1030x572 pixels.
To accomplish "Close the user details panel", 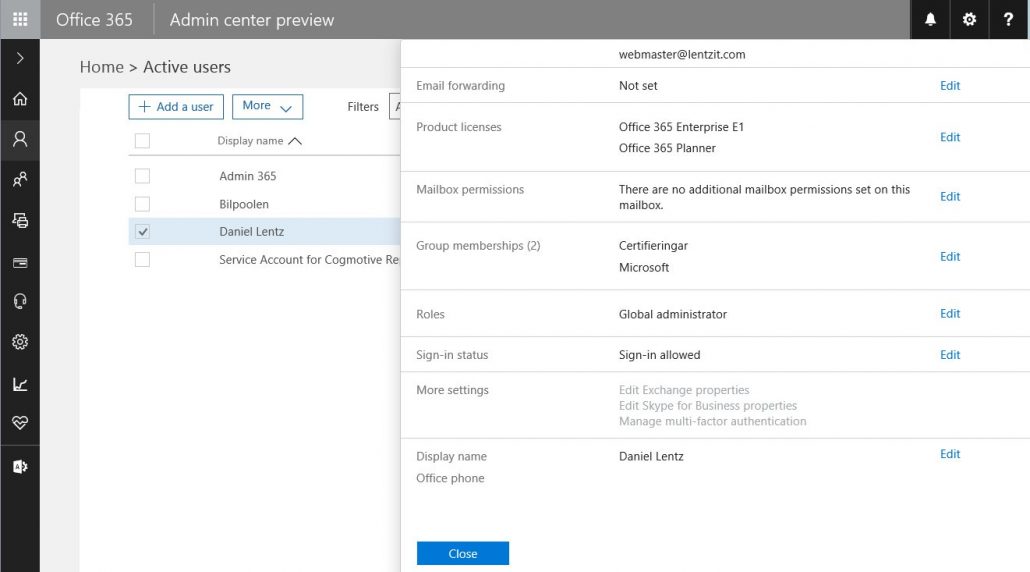I will tap(462, 554).
